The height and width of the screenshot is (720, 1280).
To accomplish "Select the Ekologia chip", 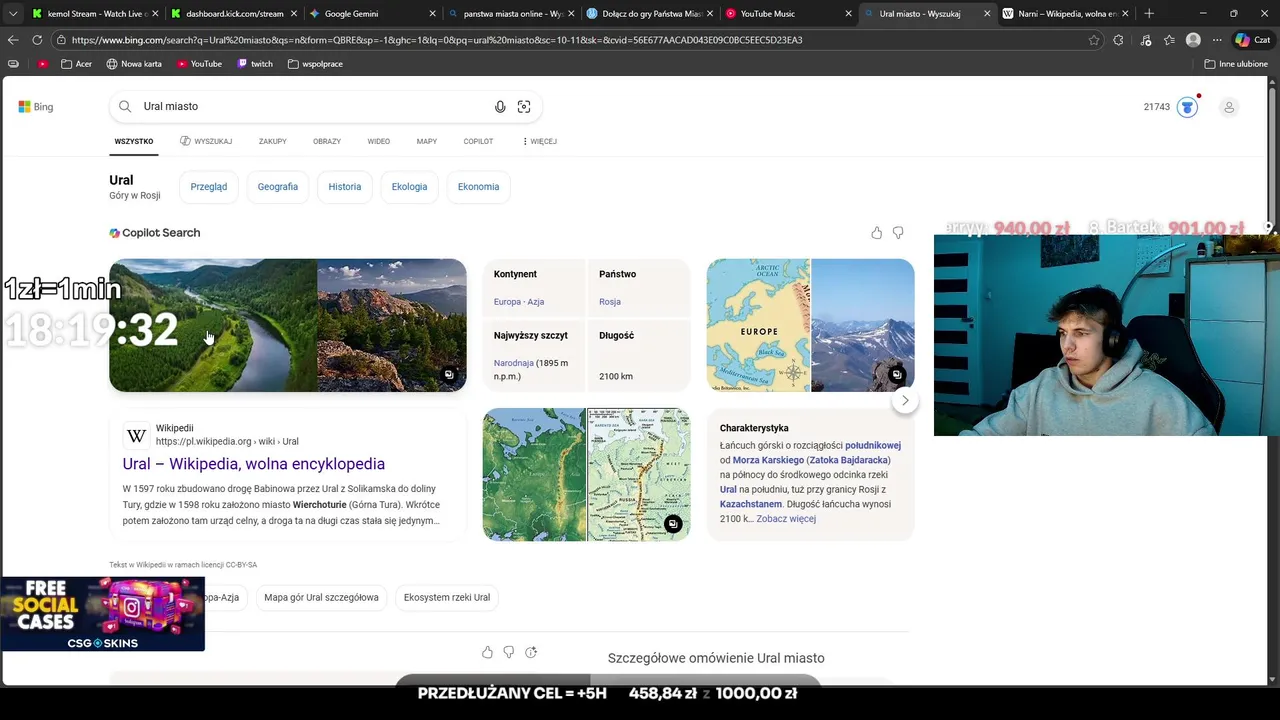I will 409,187.
